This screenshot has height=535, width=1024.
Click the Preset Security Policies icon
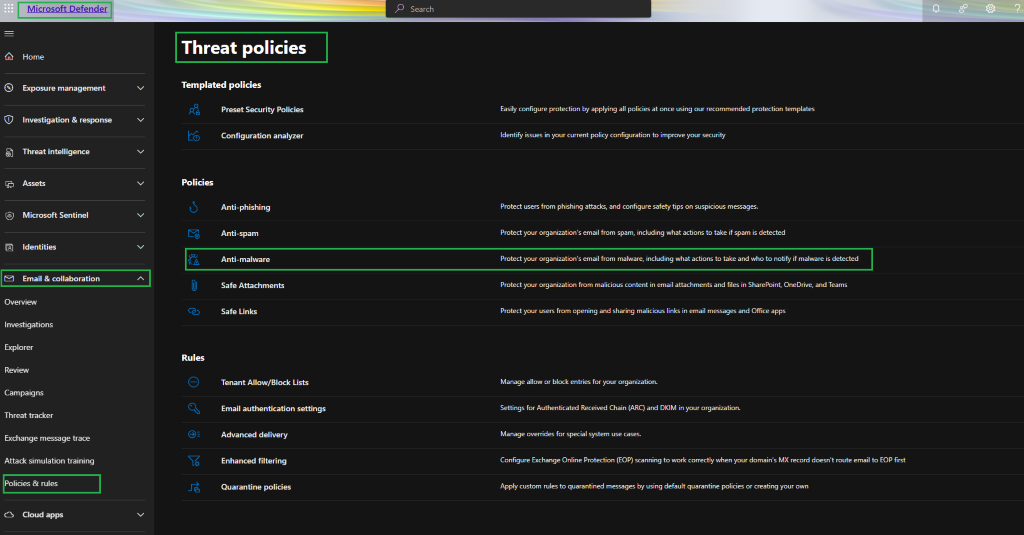(194, 110)
